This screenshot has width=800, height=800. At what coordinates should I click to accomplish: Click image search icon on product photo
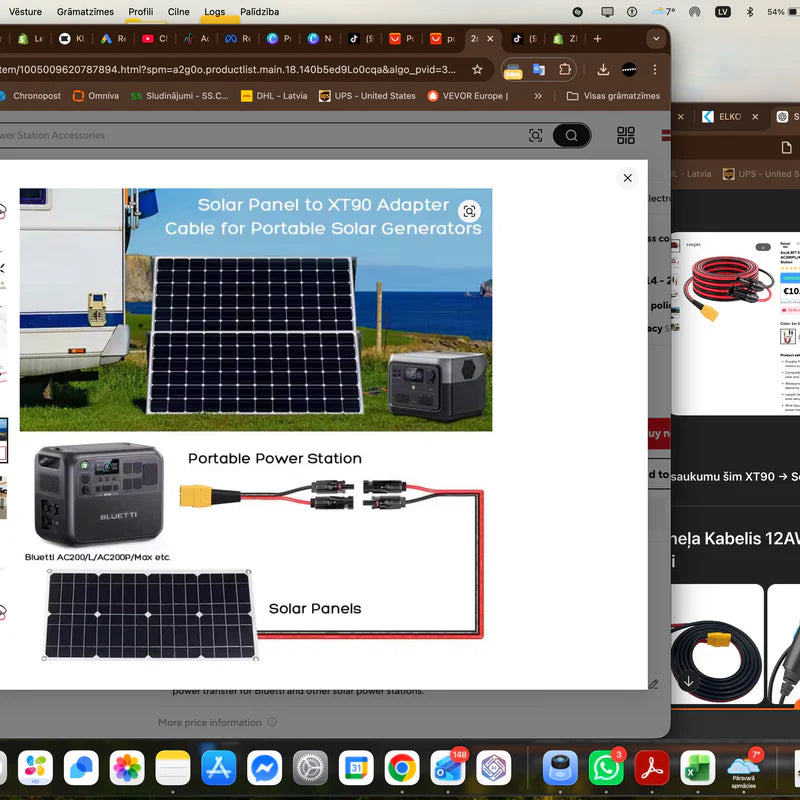(x=469, y=211)
